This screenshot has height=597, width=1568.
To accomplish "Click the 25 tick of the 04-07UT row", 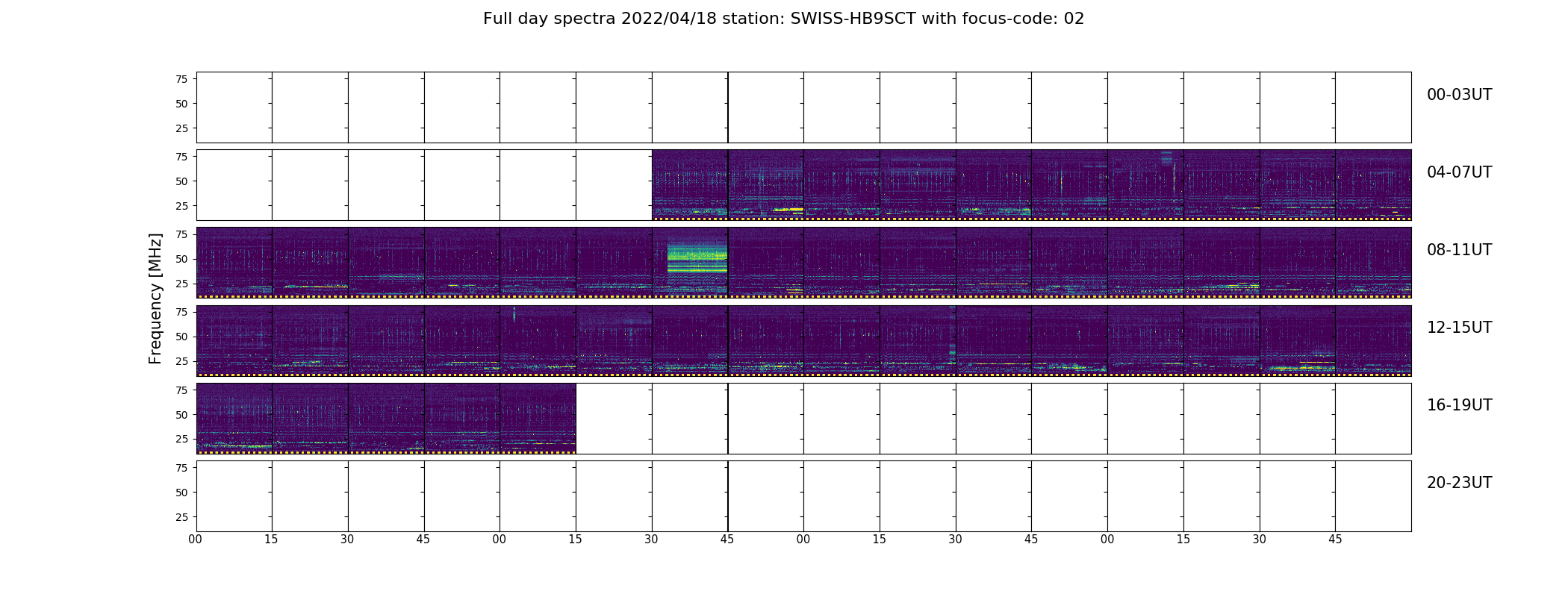I will [181, 206].
